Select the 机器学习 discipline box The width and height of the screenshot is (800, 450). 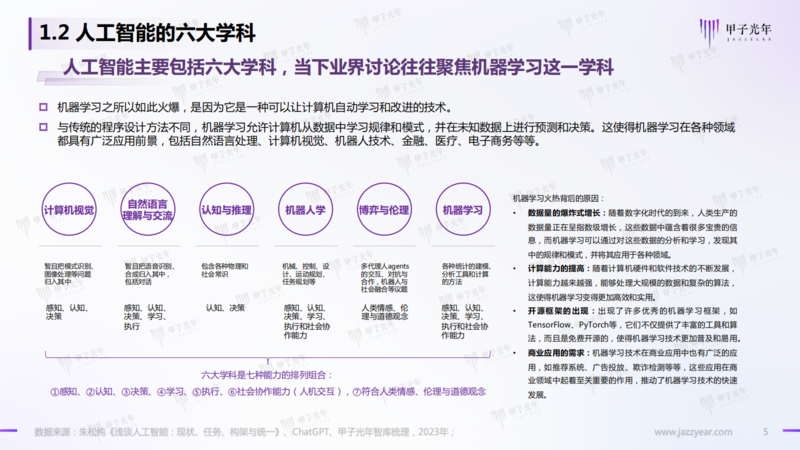coord(463,210)
